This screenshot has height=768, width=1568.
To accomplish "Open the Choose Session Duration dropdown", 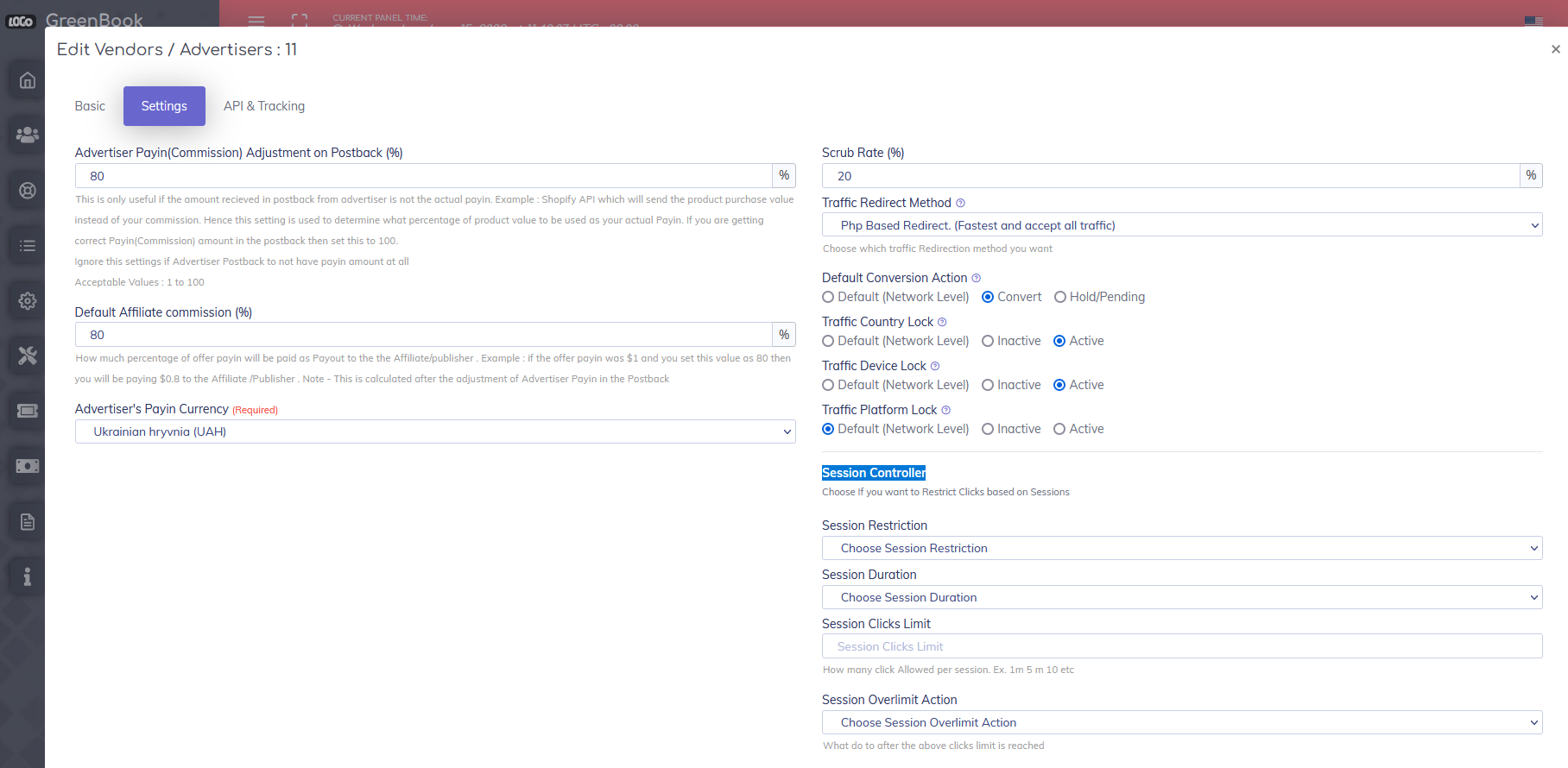I will 1182,597.
